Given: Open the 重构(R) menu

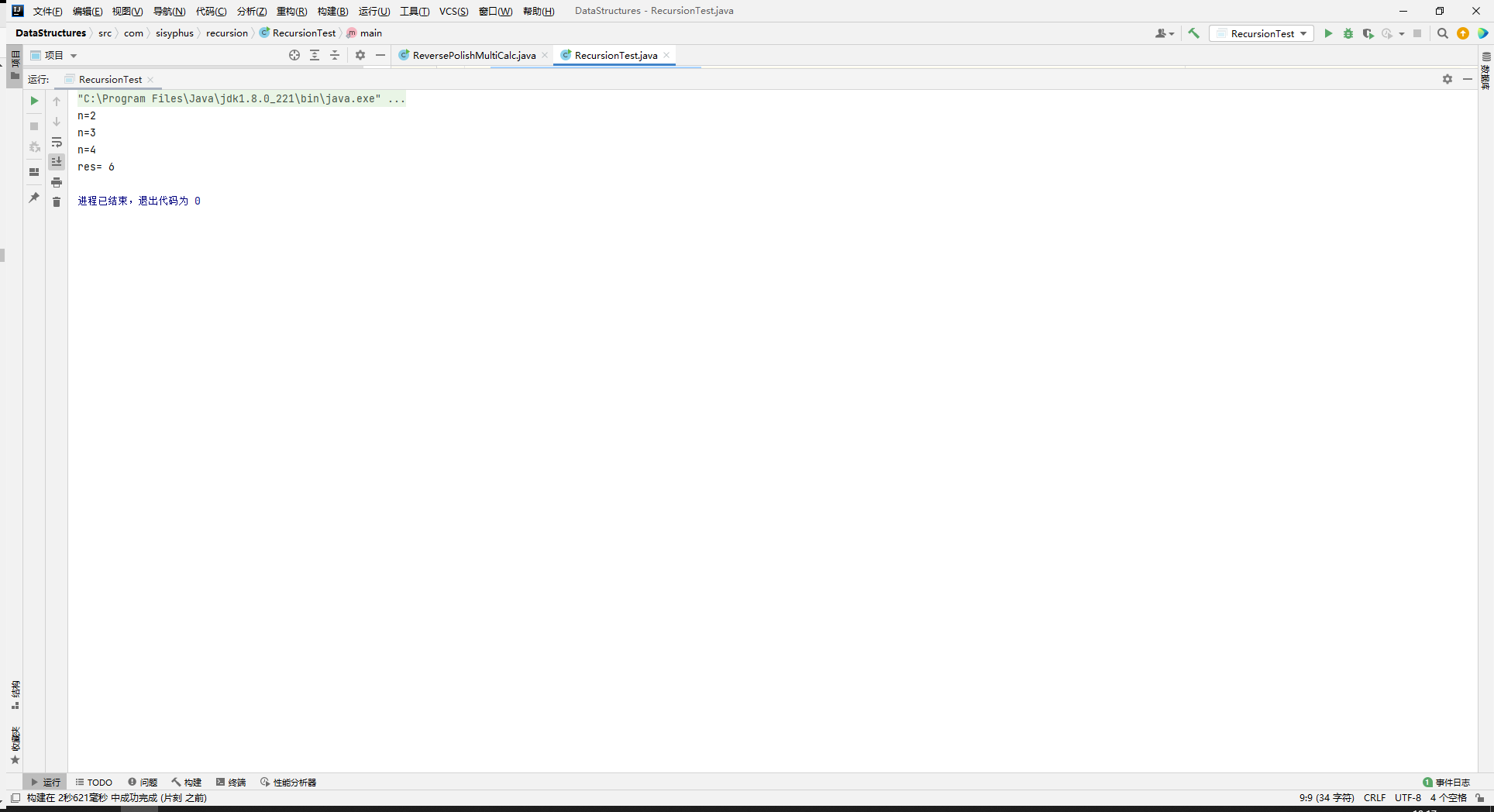Looking at the screenshot, I should 291,11.
